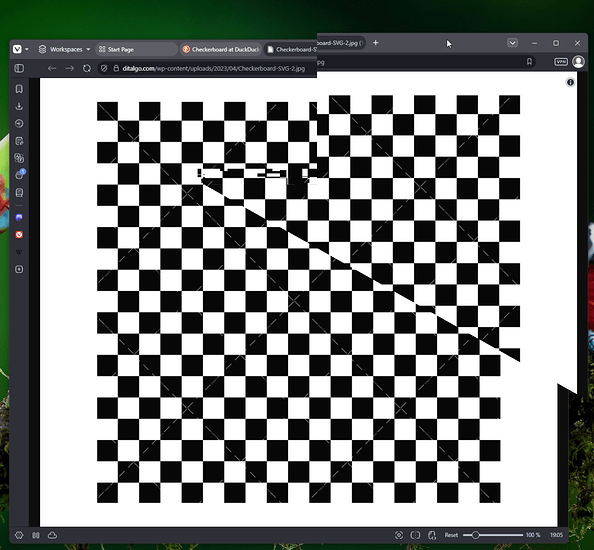Screen dimensions: 594x550
Task: Open the Translate panel
Action: [19, 158]
